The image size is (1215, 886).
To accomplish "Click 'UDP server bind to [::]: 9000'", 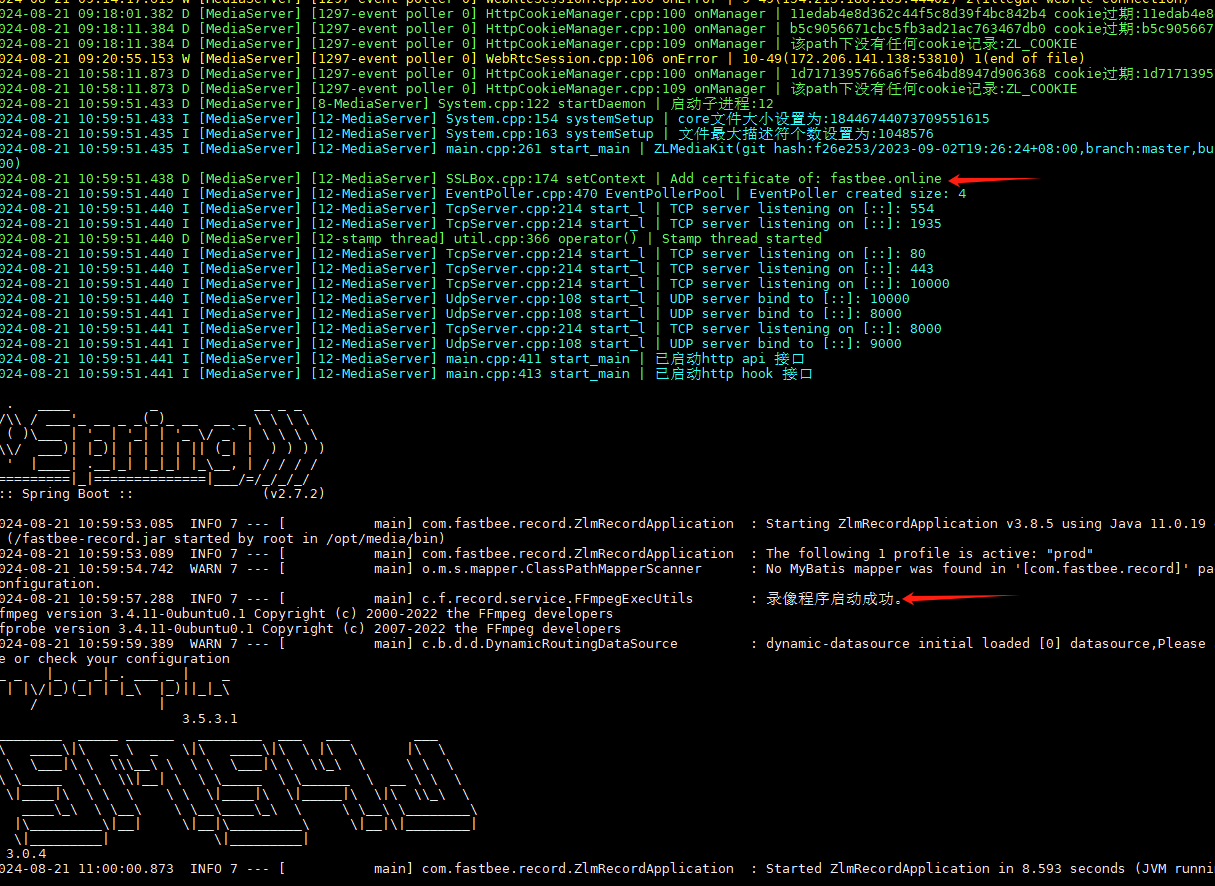I will coord(786,344).
